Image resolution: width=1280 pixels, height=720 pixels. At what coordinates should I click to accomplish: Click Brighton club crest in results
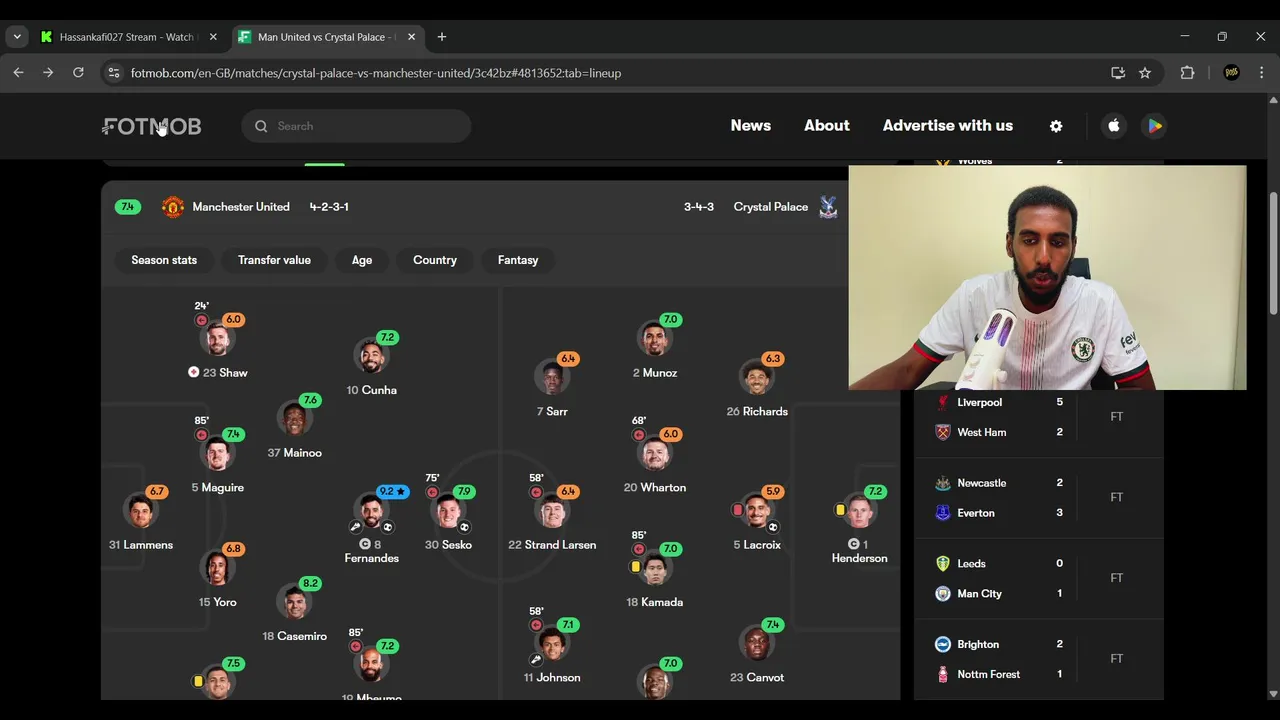click(x=942, y=644)
